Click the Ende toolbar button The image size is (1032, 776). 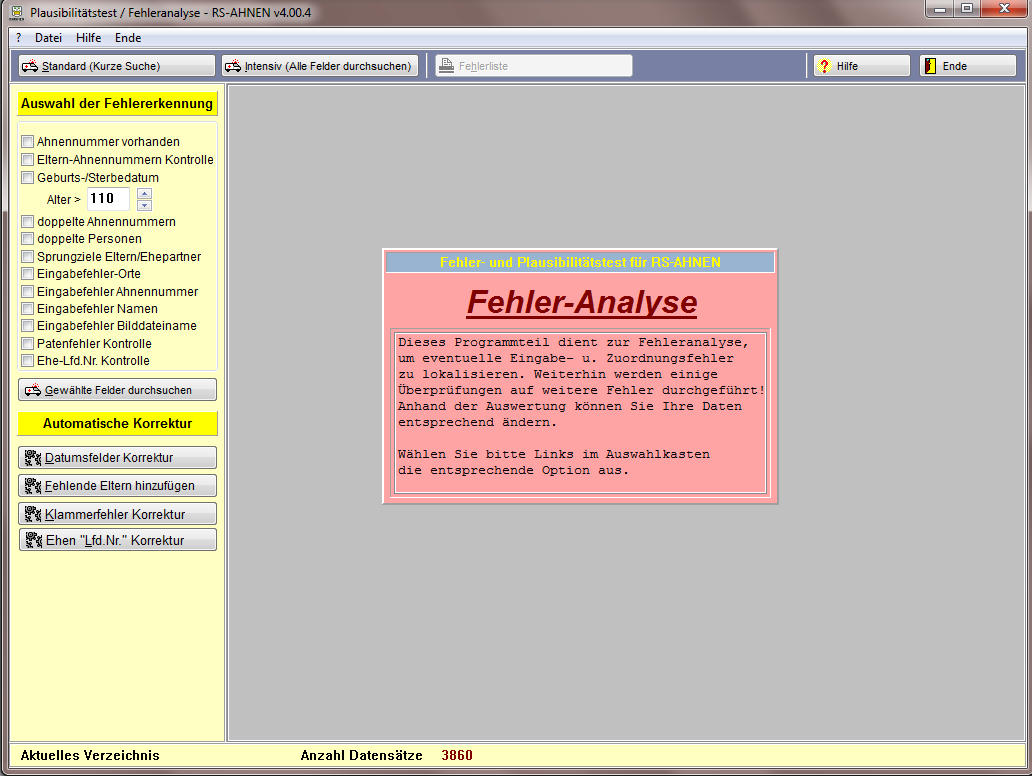(x=968, y=66)
